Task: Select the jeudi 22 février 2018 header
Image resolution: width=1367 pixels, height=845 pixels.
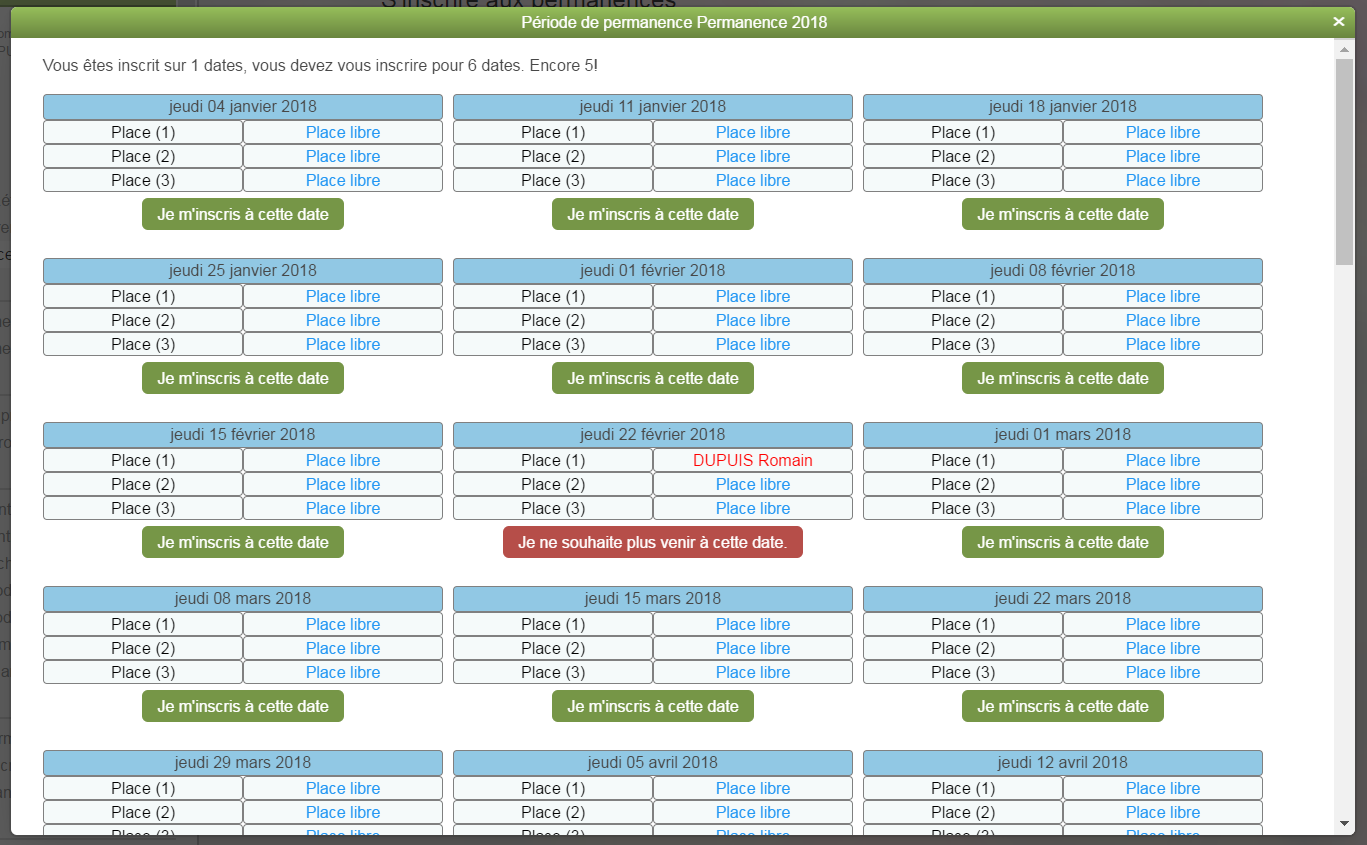Action: (653, 435)
